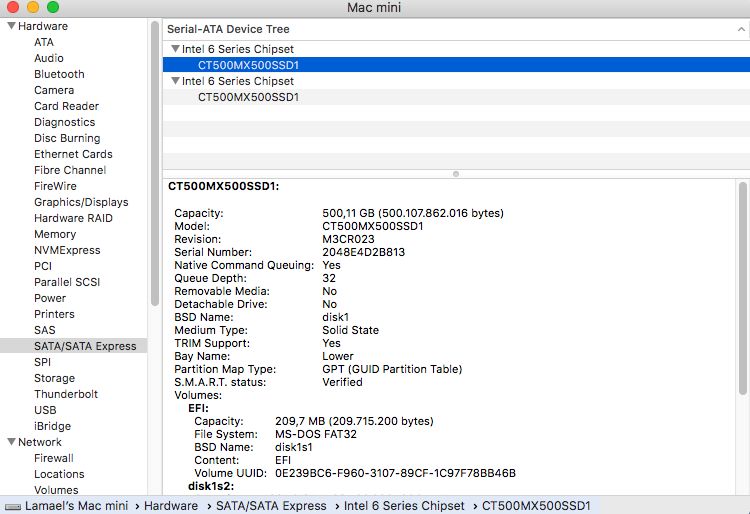
Task: Select Camera in the sidebar
Action: click(x=54, y=90)
